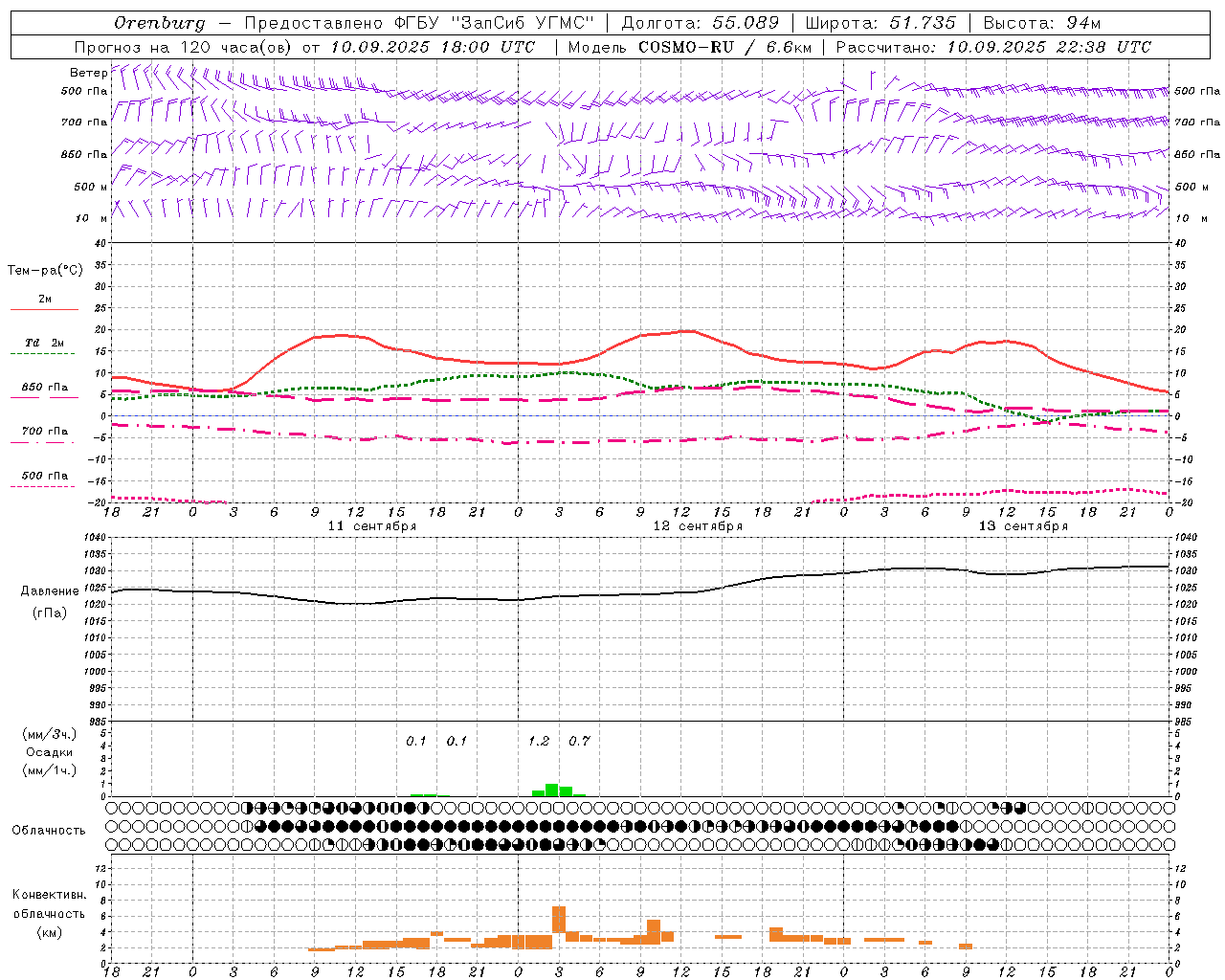
Task: Click the '13 сентября' date label
Action: click(x=1023, y=526)
